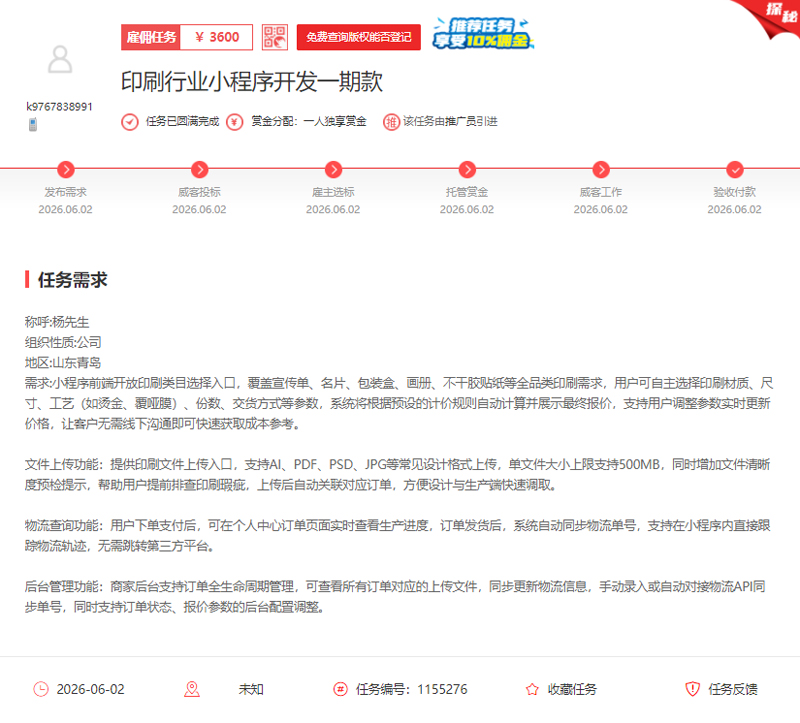Click the 物流查询功能 paragraph
800x723 pixels.
397,536
